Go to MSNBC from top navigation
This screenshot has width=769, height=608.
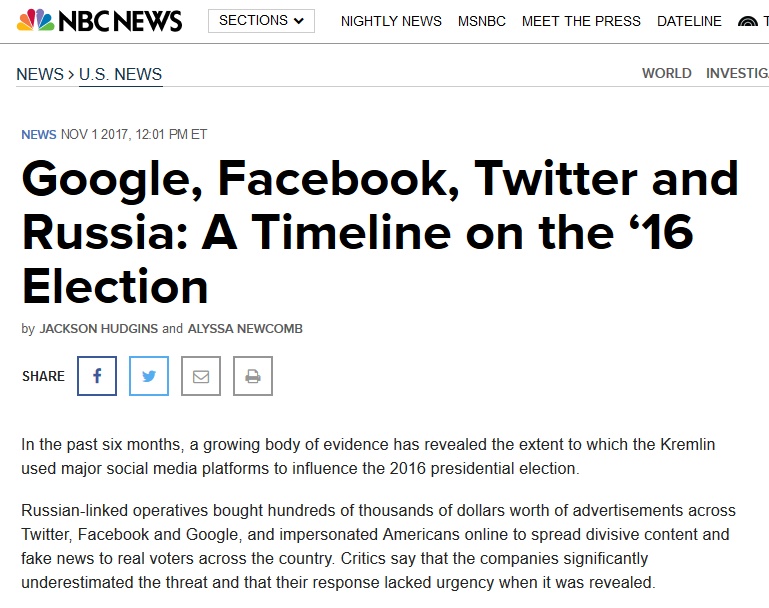pyautogui.click(x=482, y=21)
